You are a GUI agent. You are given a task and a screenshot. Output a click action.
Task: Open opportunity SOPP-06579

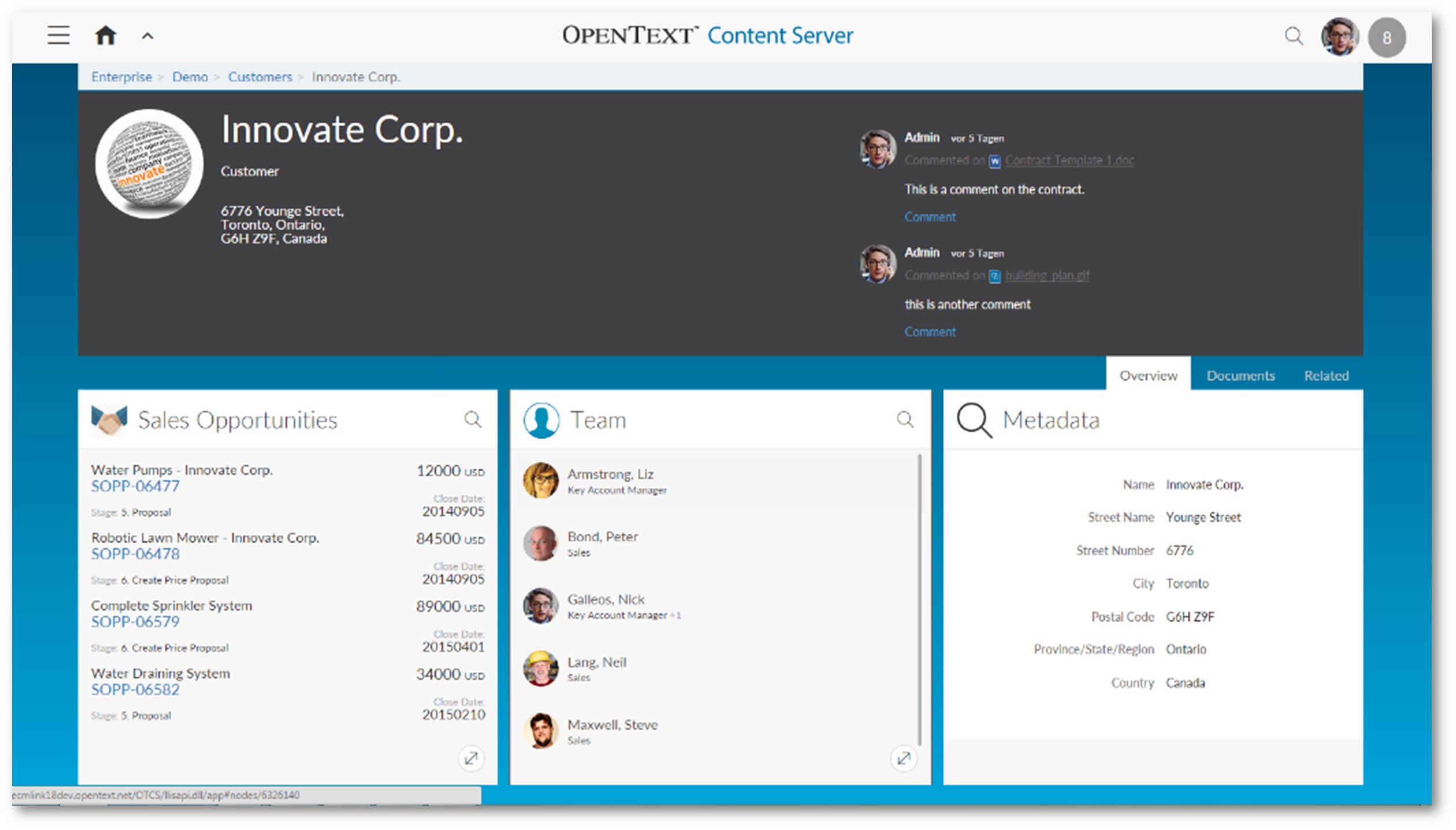(135, 621)
